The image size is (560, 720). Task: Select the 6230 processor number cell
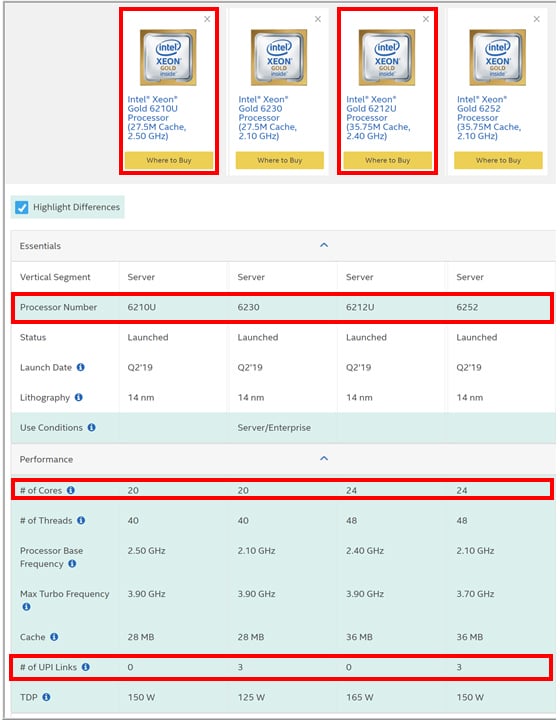pos(248,307)
